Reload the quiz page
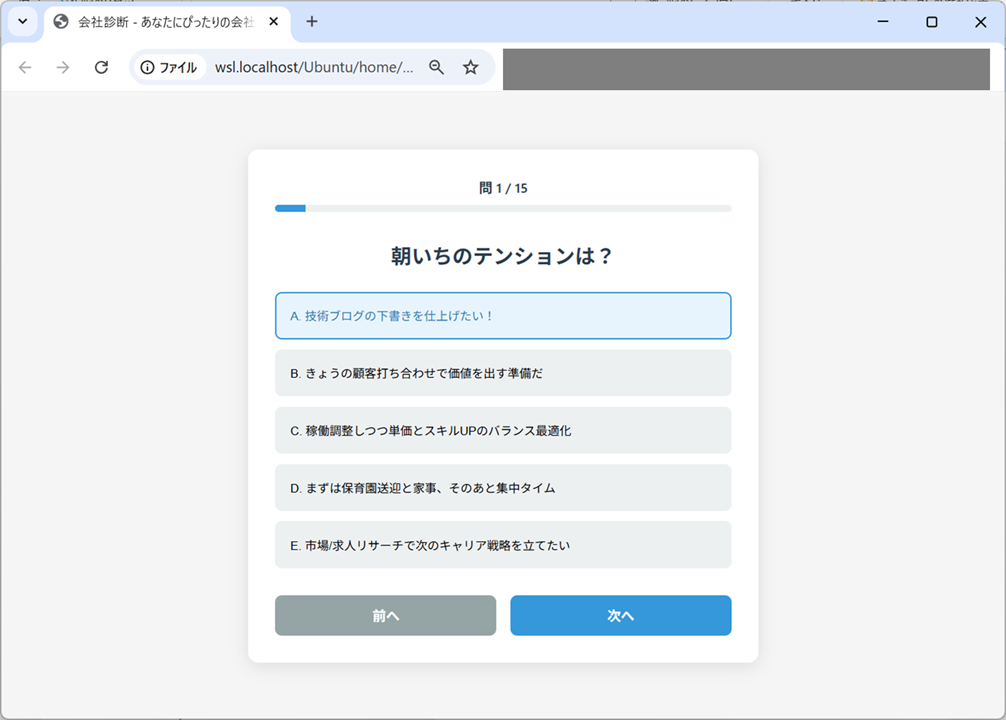 tap(100, 67)
